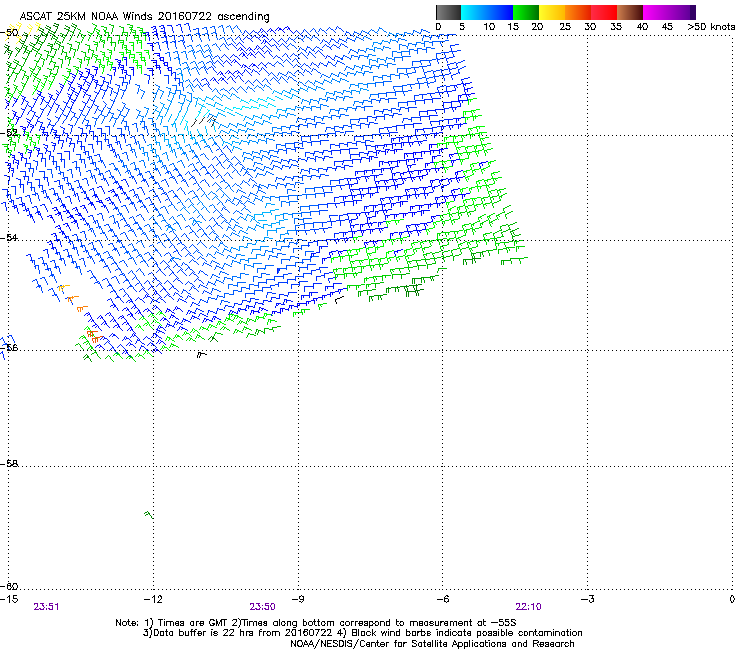Click the purple '23:51' time label
Viewport: 740px width, 650px height.
point(46,607)
